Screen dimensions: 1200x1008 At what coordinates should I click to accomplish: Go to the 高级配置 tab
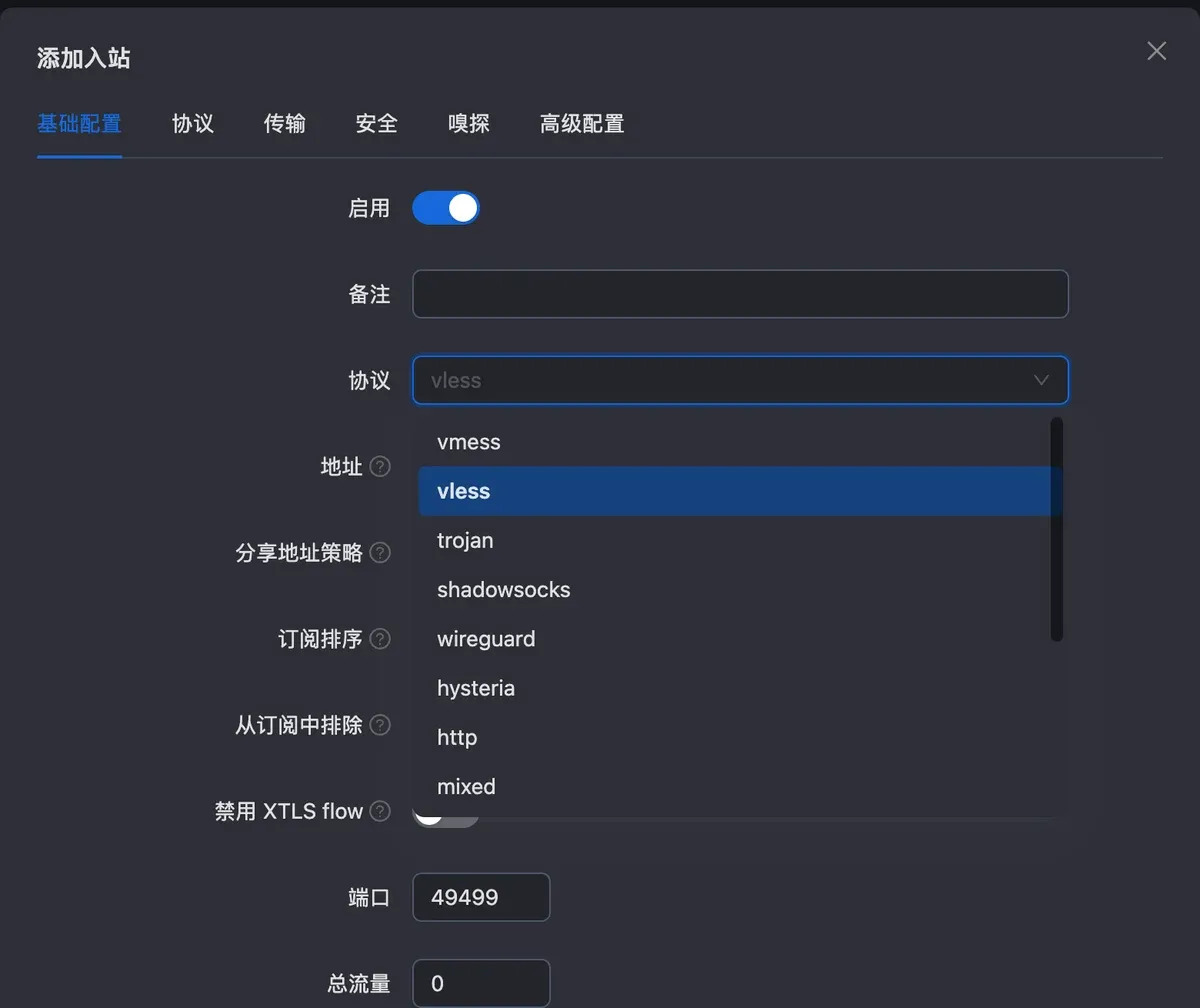pos(582,124)
